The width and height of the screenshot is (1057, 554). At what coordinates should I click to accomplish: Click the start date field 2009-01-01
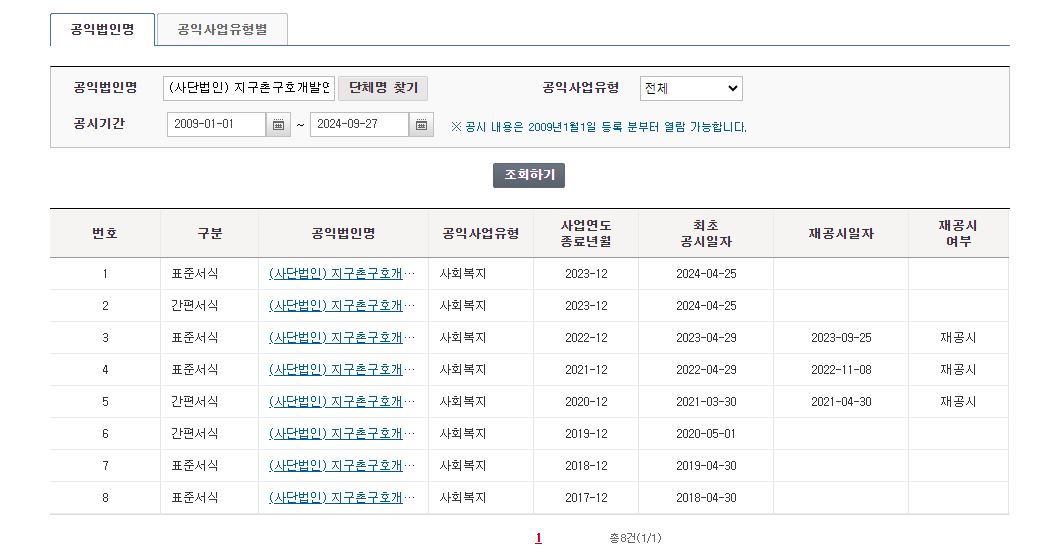pos(215,125)
